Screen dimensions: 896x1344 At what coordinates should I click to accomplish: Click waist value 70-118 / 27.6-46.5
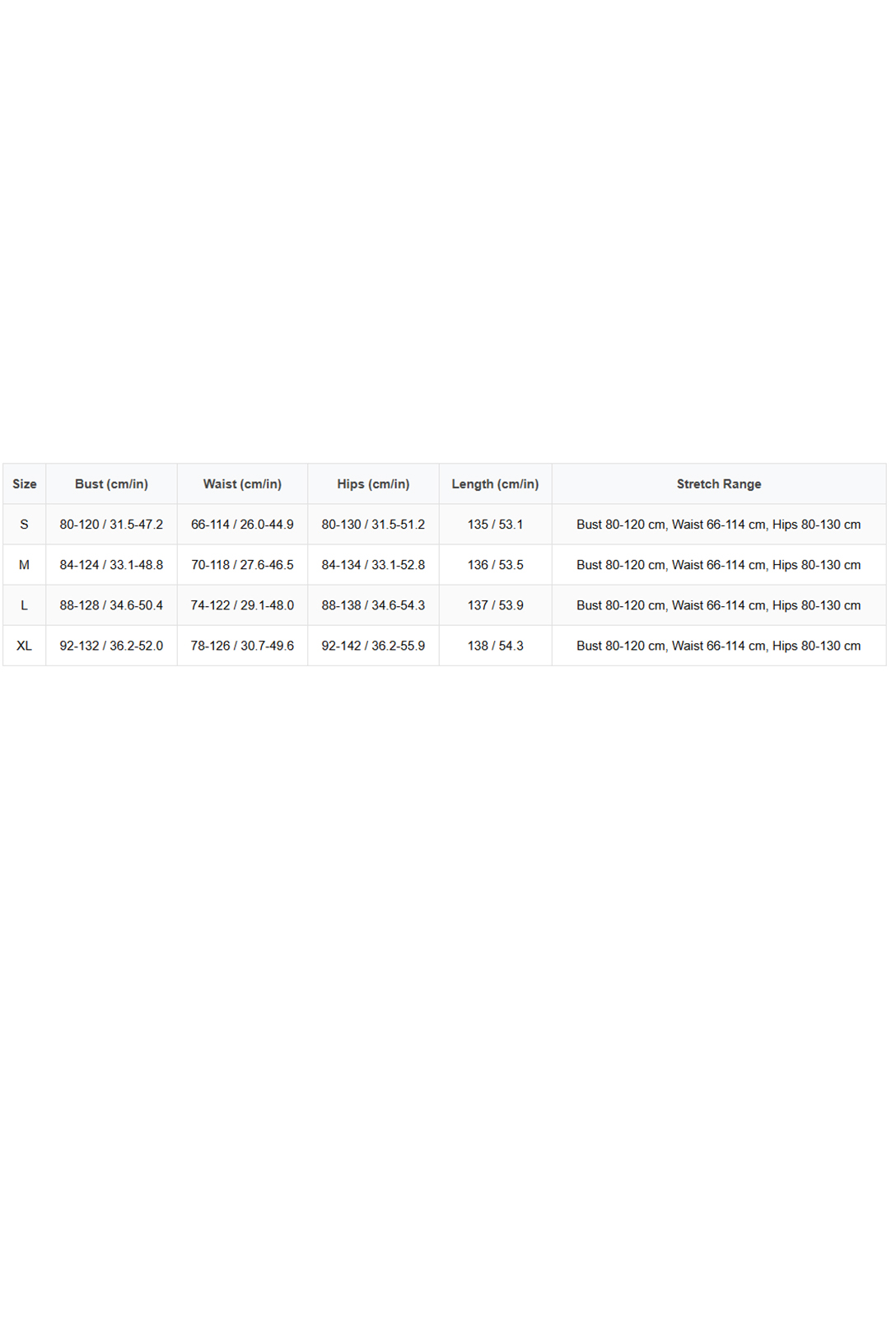click(242, 565)
